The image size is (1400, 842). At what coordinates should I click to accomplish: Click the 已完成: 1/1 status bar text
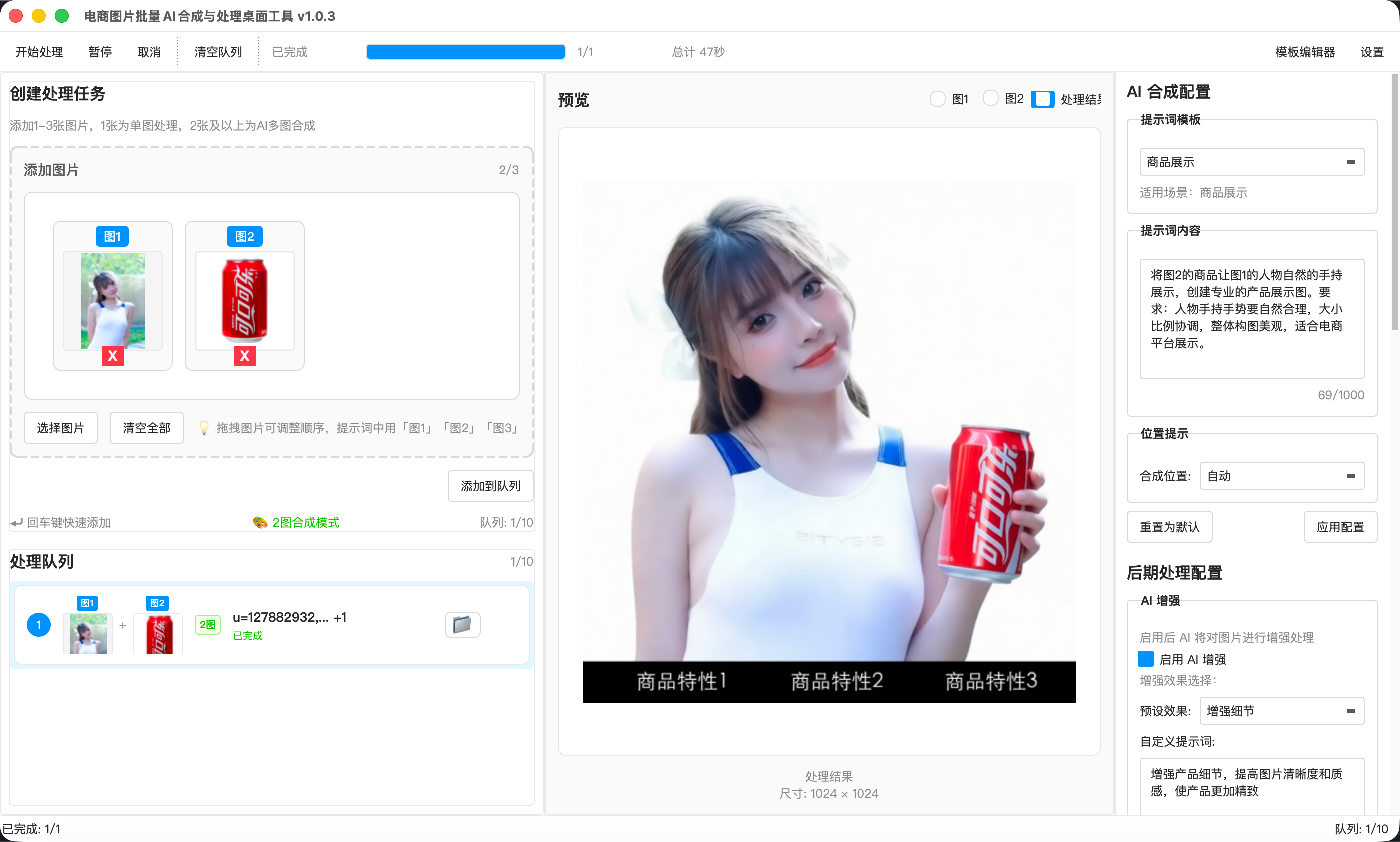pos(32,829)
